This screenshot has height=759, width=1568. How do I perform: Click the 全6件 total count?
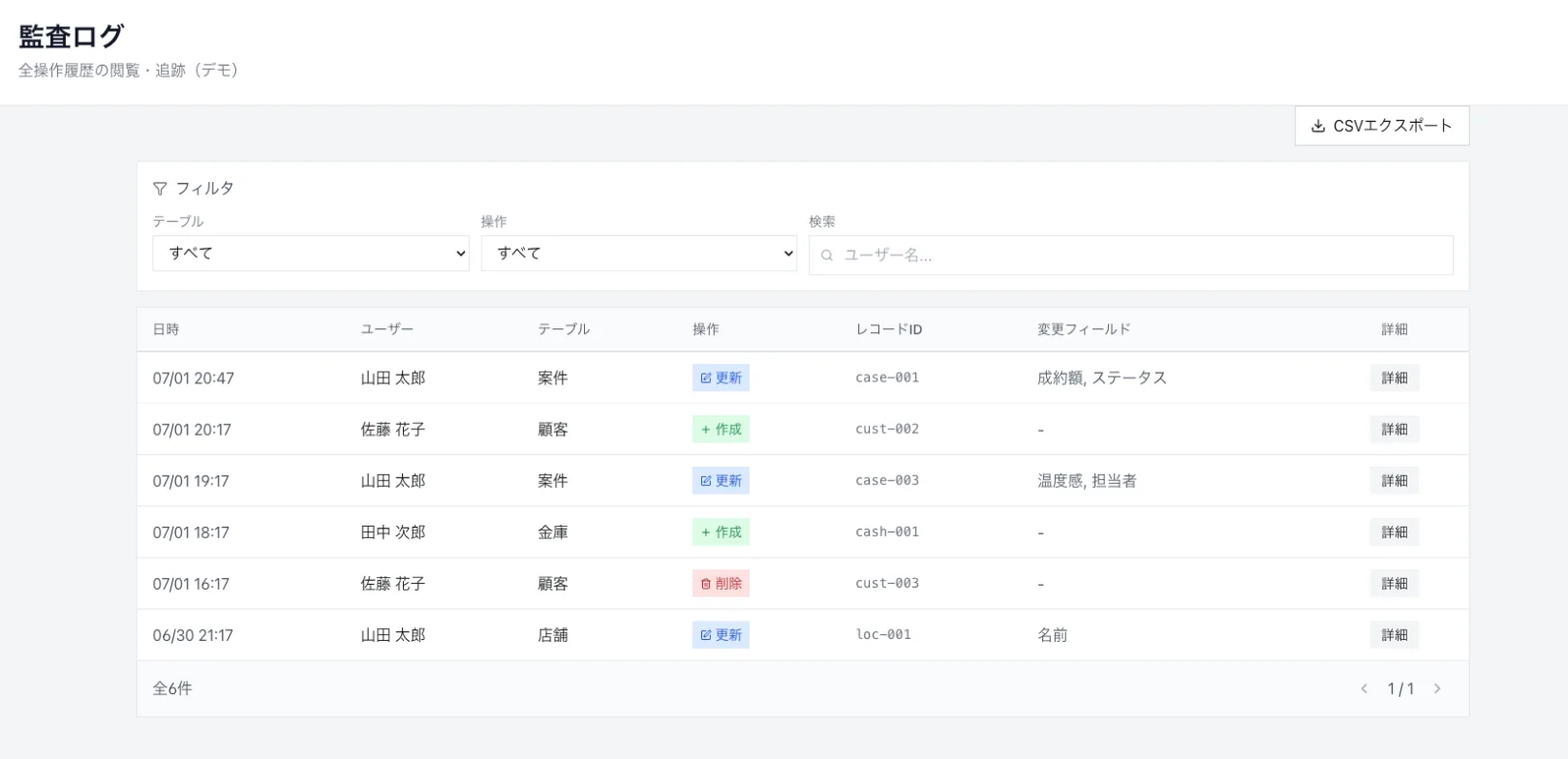172,688
